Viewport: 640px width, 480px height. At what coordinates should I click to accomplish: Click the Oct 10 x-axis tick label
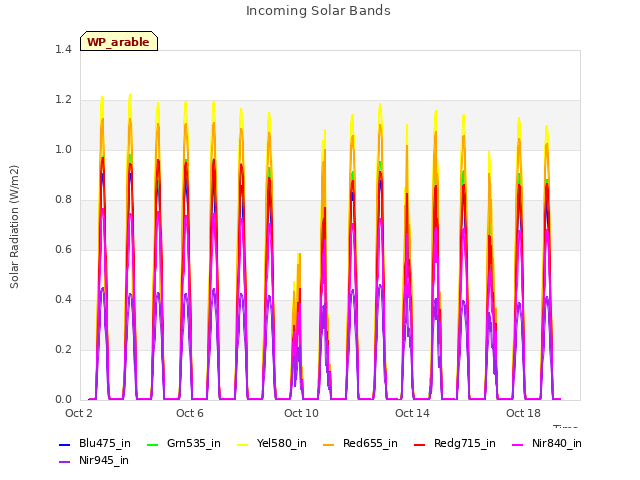[301, 413]
